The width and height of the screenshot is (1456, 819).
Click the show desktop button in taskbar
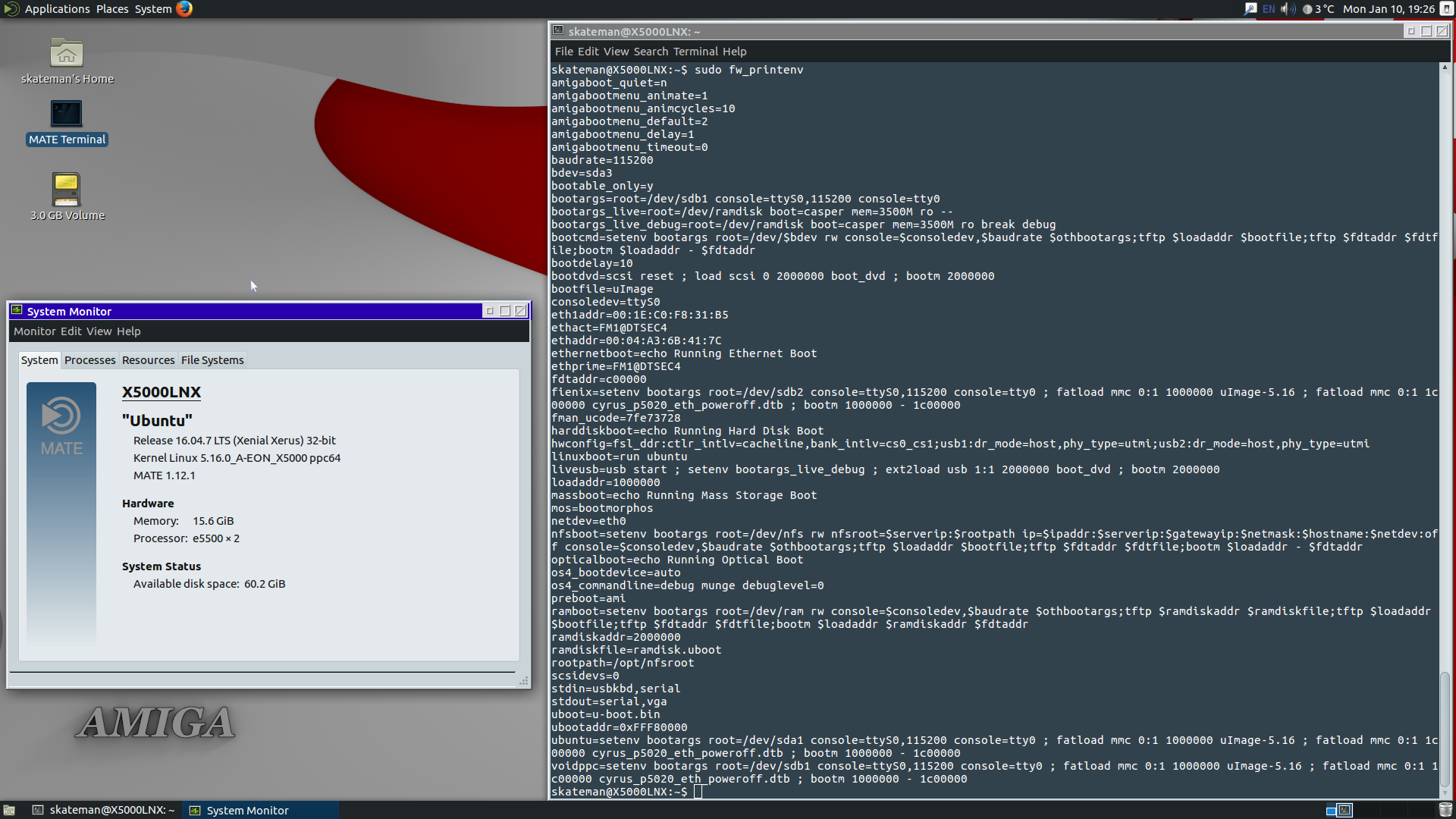click(x=9, y=810)
